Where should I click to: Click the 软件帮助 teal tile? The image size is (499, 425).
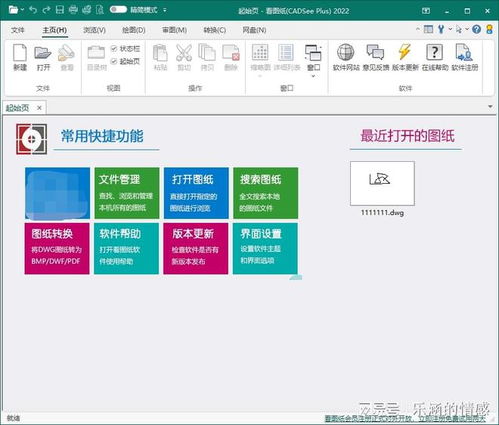point(126,249)
